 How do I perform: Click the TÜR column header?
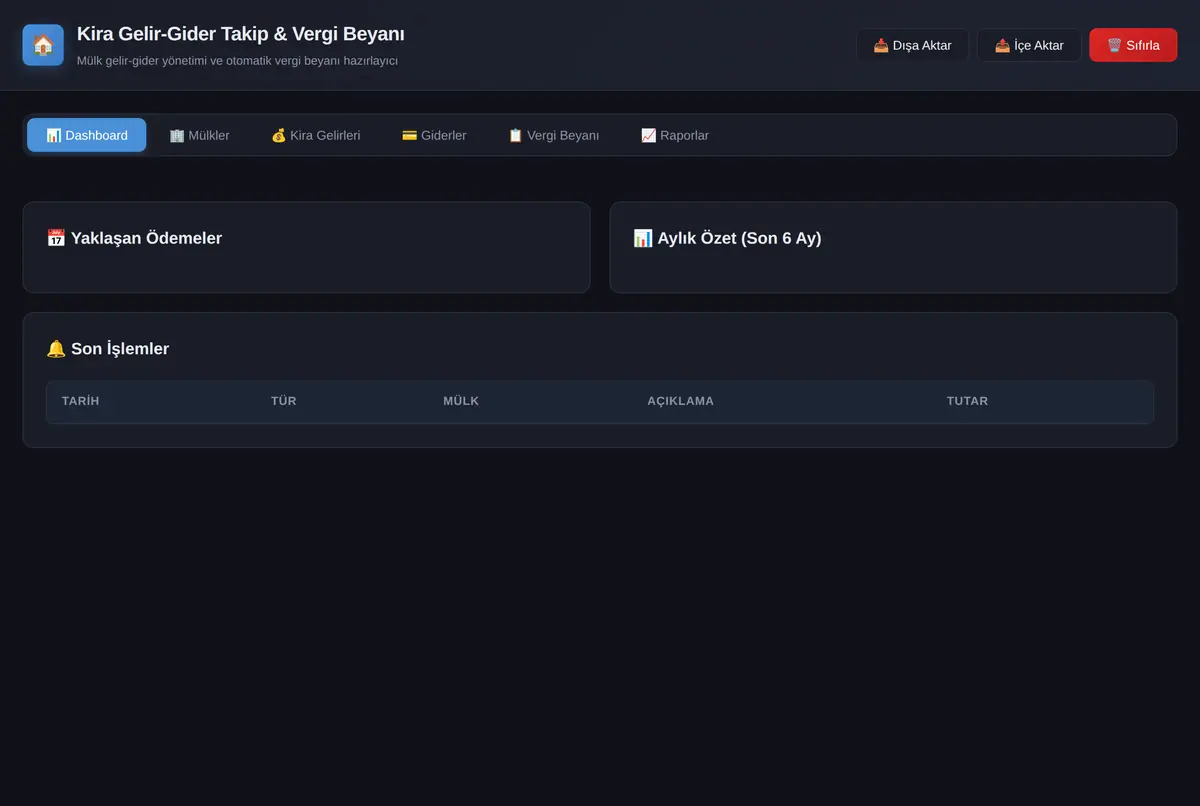[x=284, y=401]
